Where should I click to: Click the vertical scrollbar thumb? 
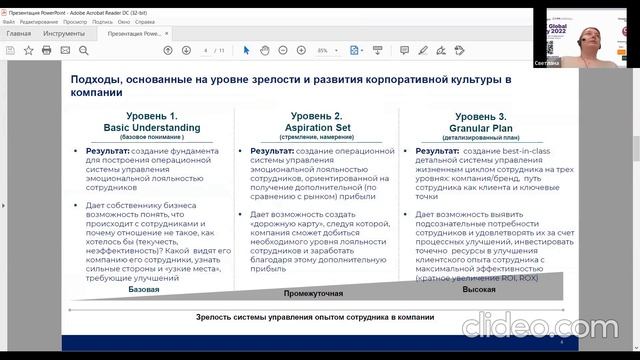(636, 149)
